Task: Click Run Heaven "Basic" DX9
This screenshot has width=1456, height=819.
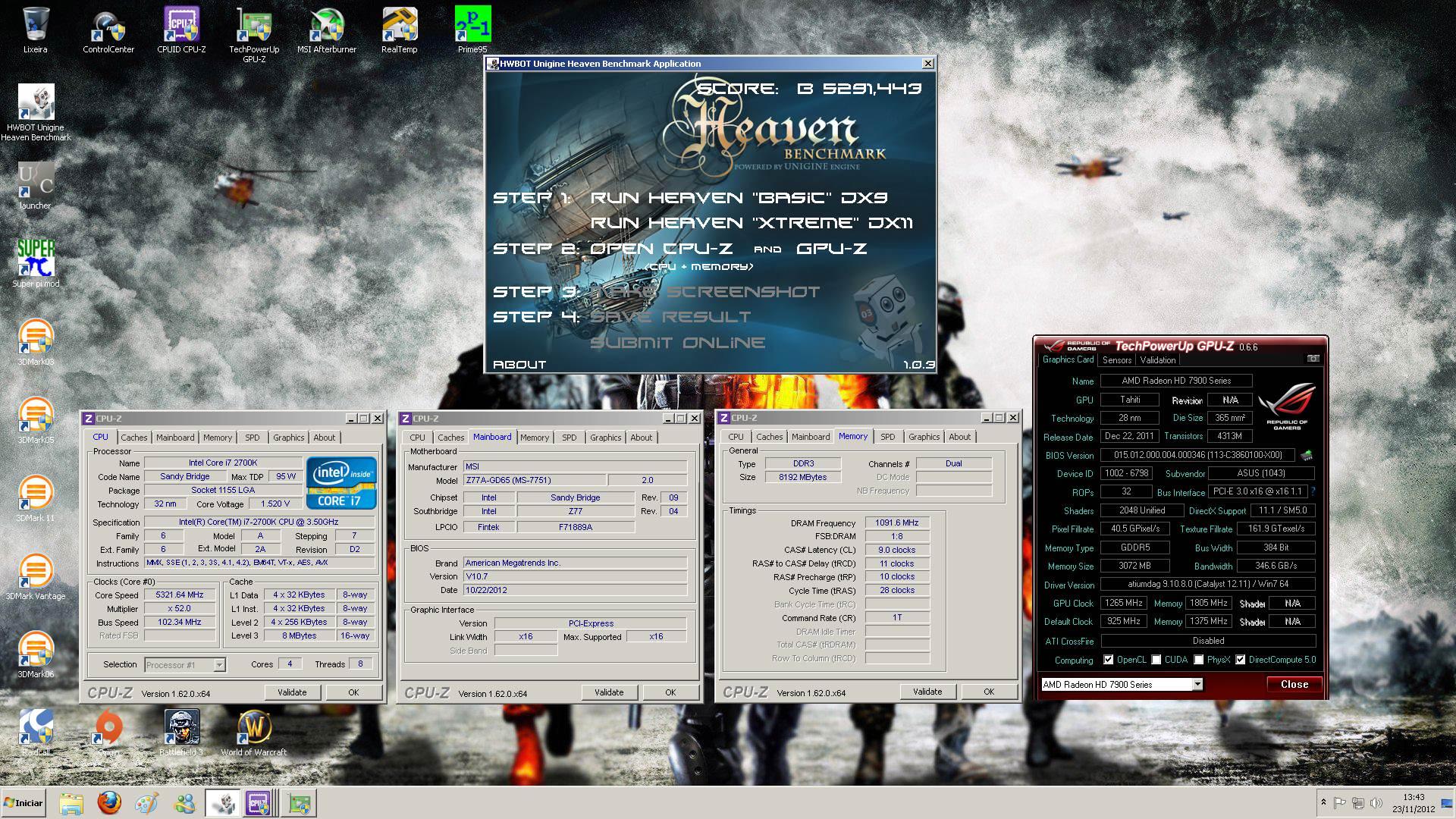Action: coord(739,198)
